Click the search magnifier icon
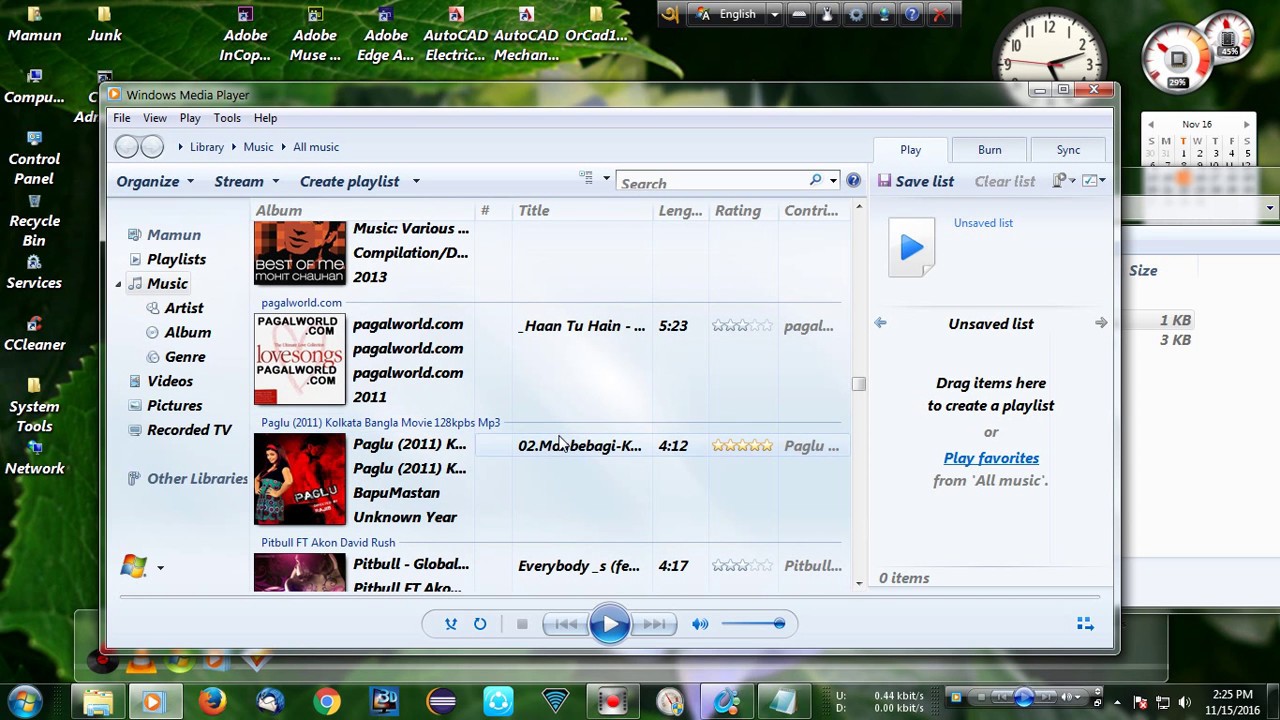Image resolution: width=1280 pixels, height=720 pixels. [816, 180]
